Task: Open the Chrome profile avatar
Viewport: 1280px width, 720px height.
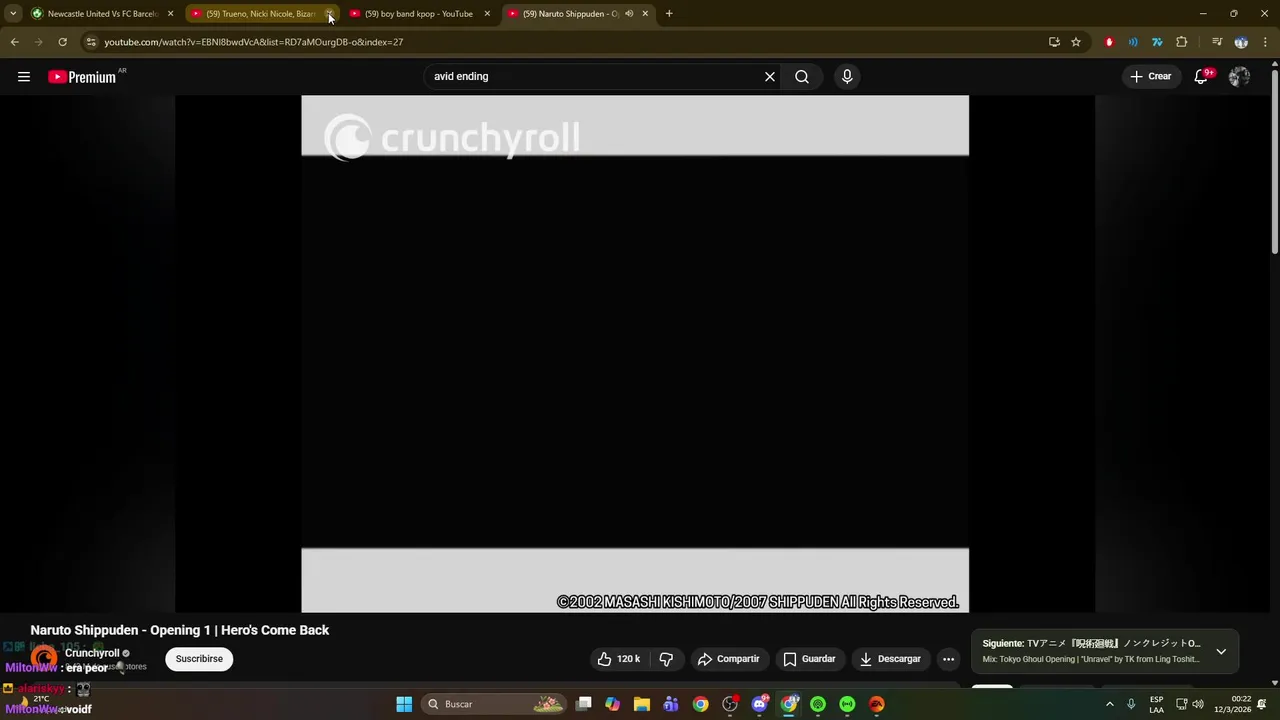Action: click(x=1241, y=42)
